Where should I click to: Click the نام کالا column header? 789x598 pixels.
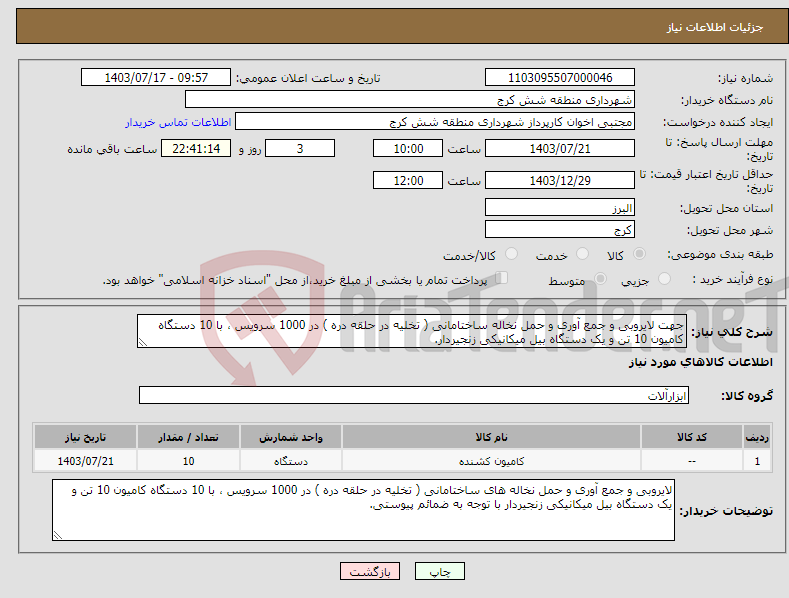pos(491,437)
